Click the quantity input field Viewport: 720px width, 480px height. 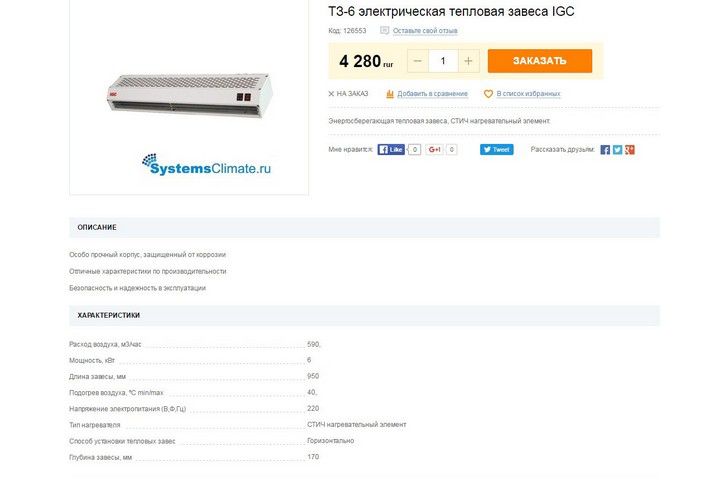click(x=443, y=61)
